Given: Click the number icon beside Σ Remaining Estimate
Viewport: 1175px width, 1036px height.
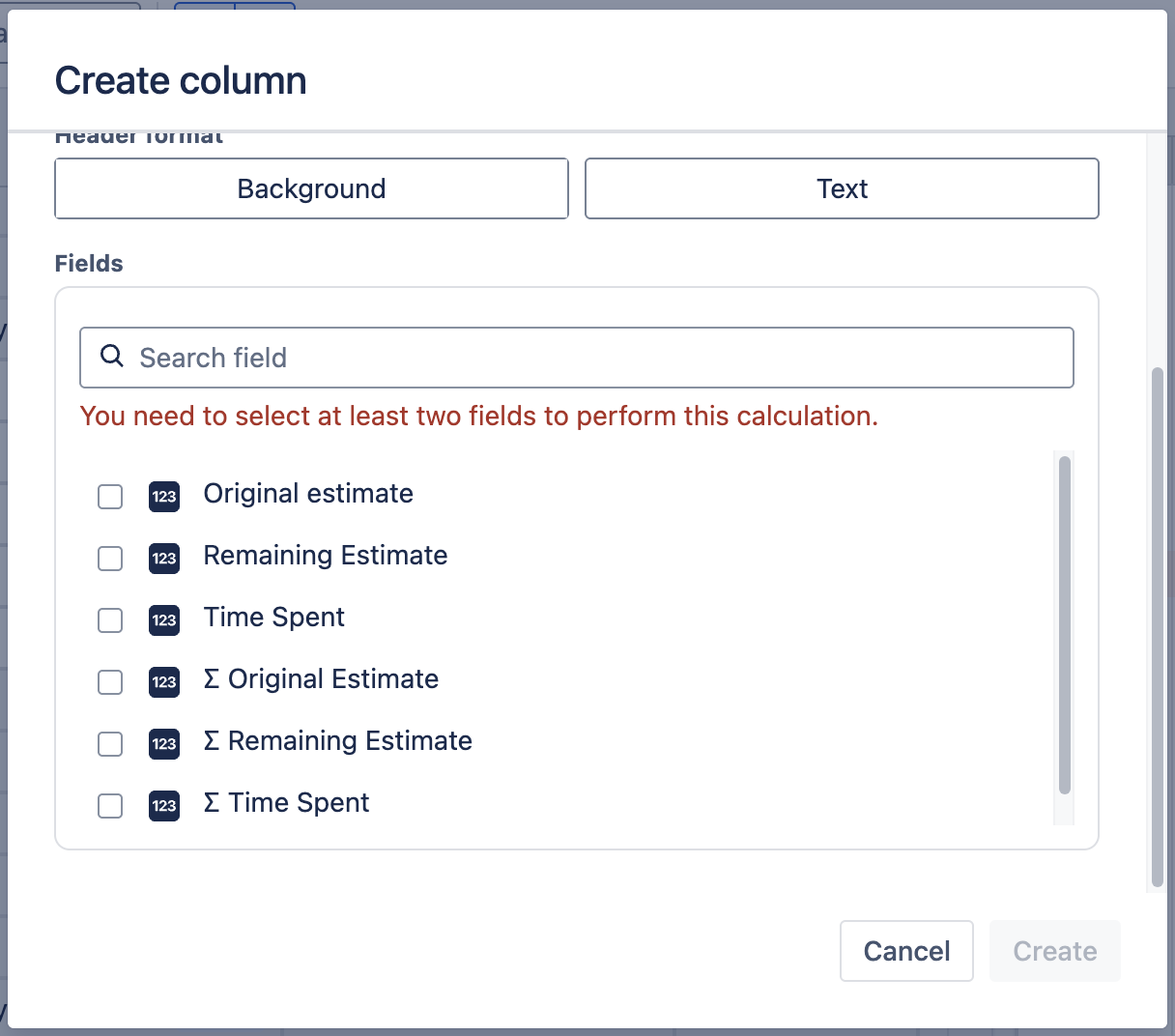Looking at the screenshot, I should [x=164, y=743].
